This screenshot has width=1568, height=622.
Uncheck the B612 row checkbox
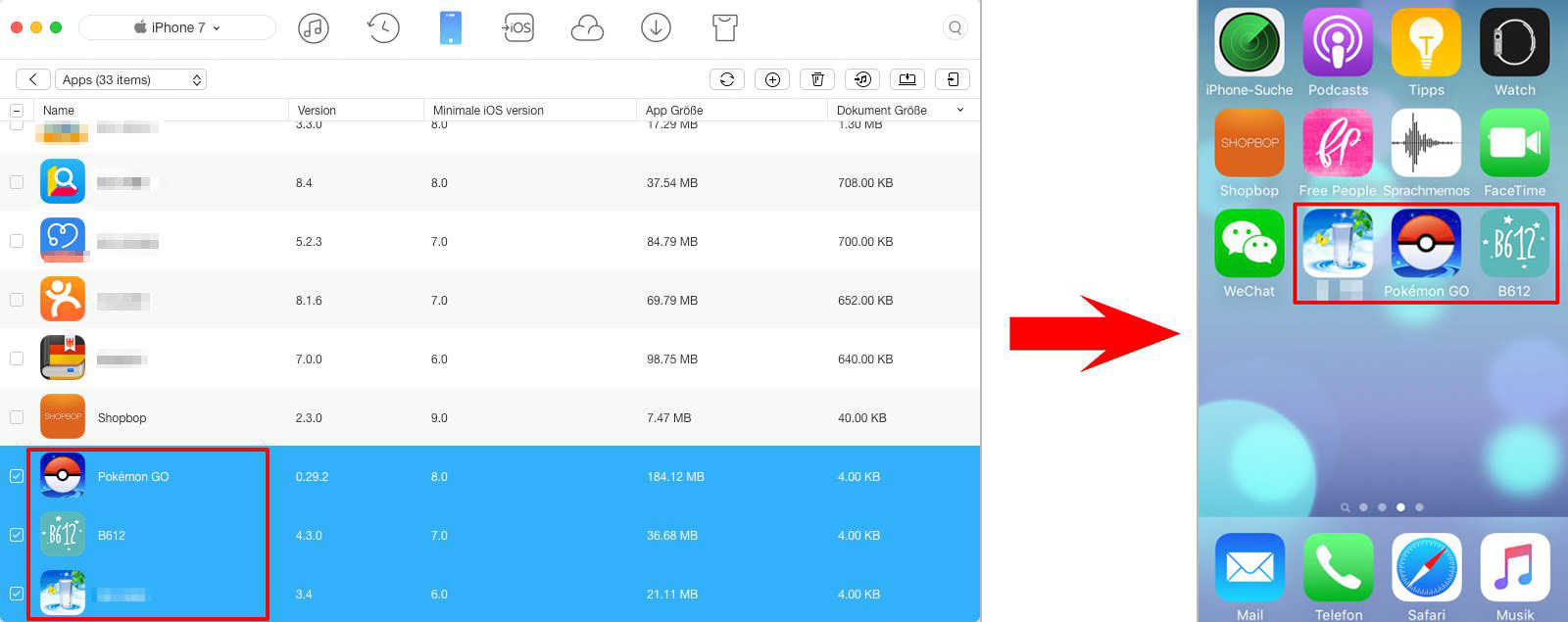[17, 535]
